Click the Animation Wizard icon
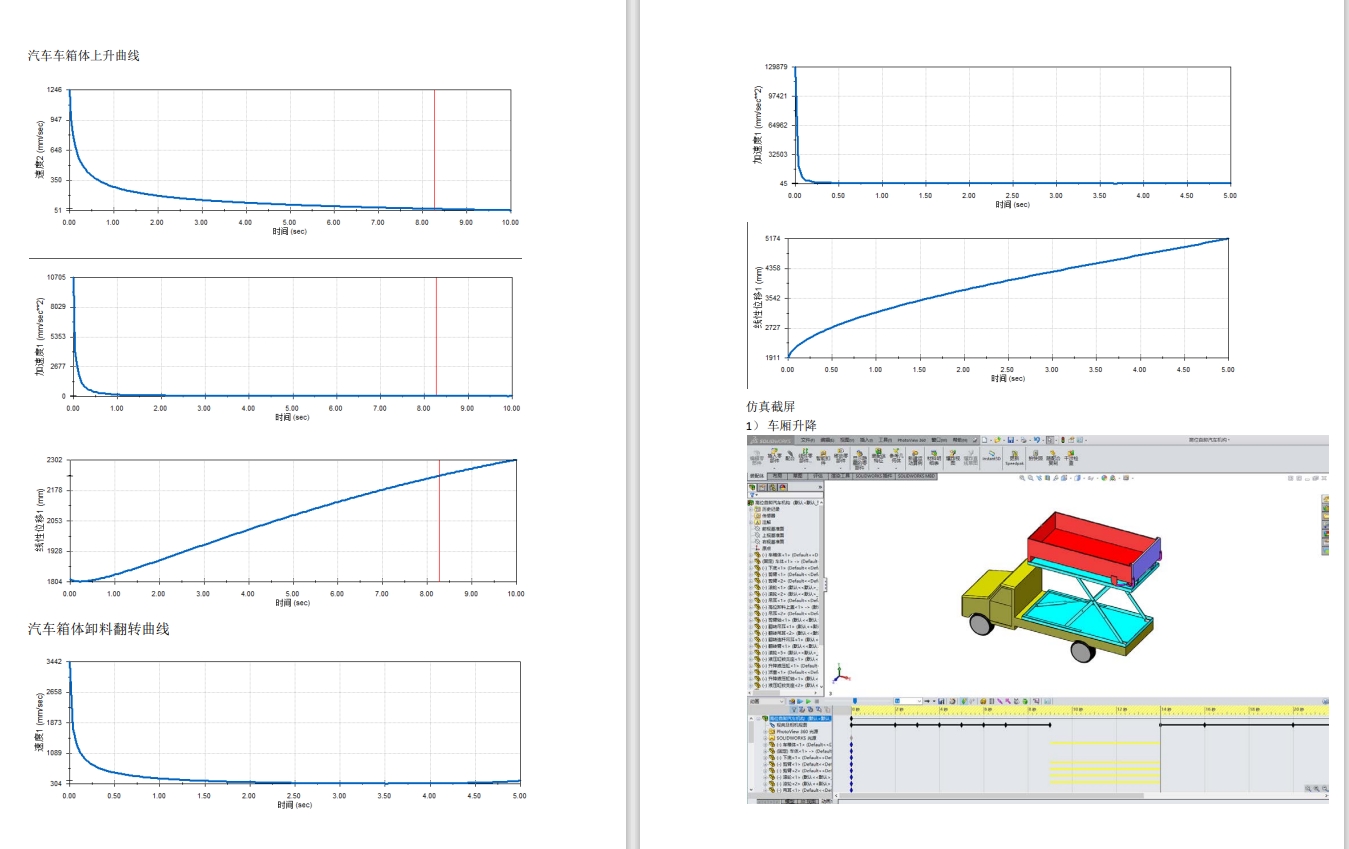 click(952, 701)
